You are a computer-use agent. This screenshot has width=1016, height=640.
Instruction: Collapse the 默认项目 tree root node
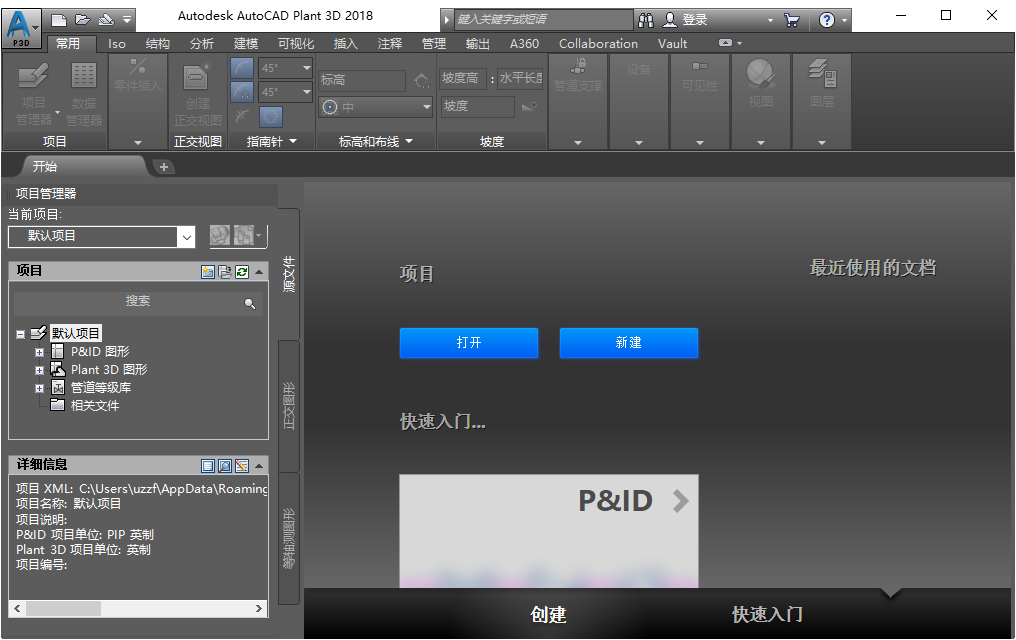[21, 334]
